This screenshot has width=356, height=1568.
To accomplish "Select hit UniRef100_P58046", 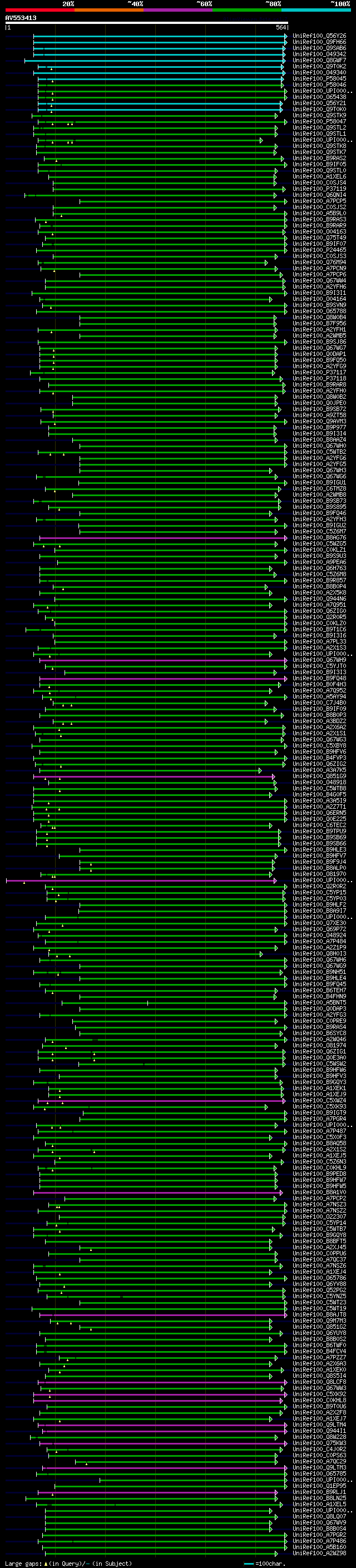I will 319,85.
